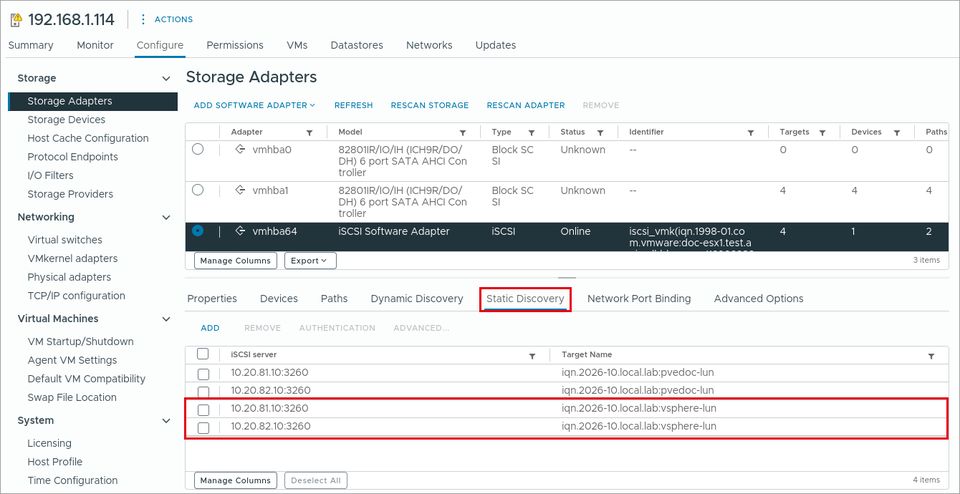Select the vmhba64 radio button

198,231
